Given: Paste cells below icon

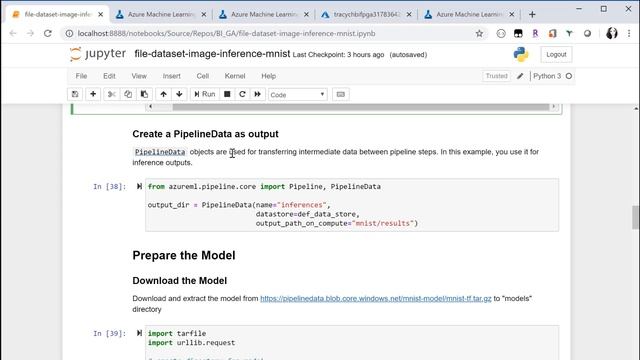Looking at the screenshot, I should 144,94.
